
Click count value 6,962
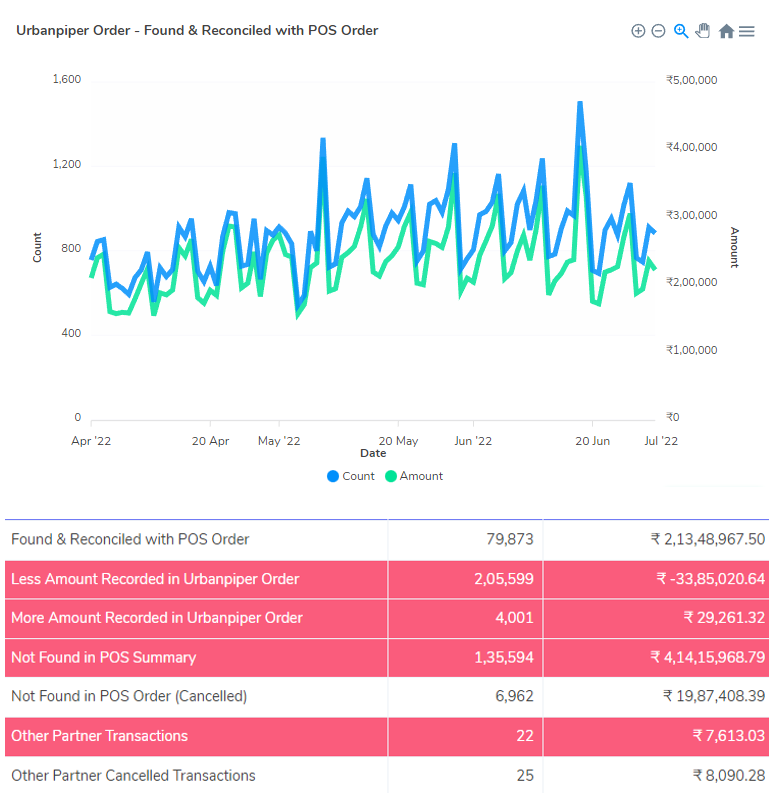coord(514,696)
